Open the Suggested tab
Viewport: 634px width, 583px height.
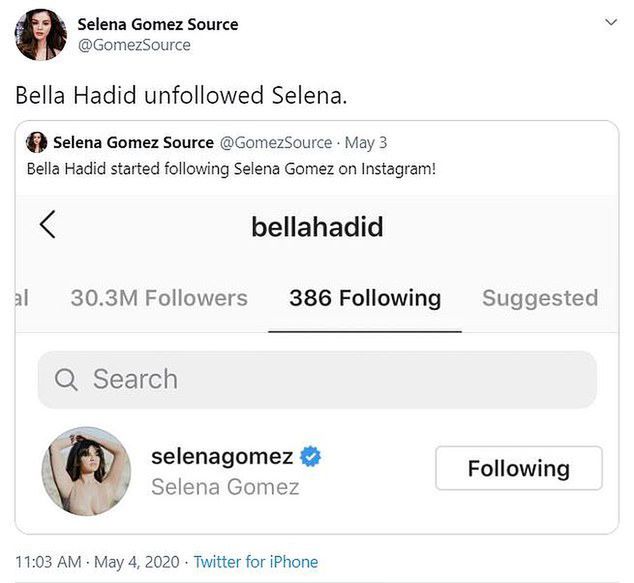pos(540,298)
